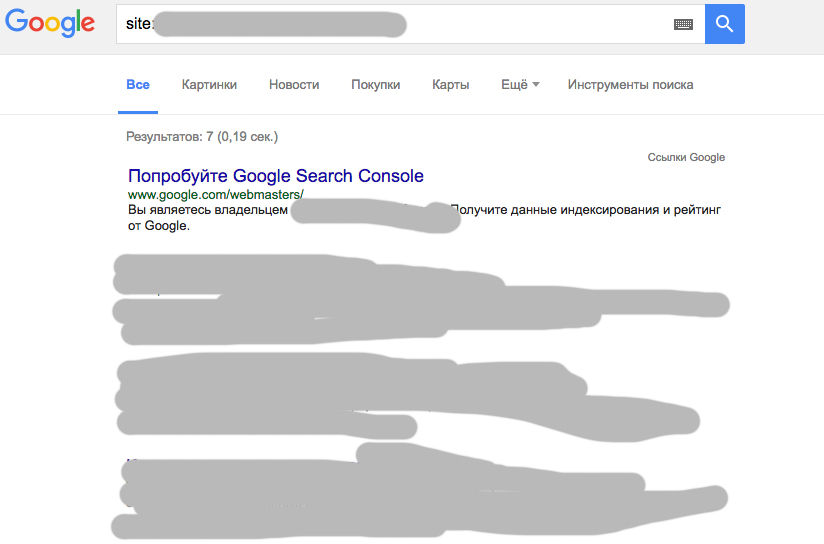Click the blue magnifier search button

(725, 24)
